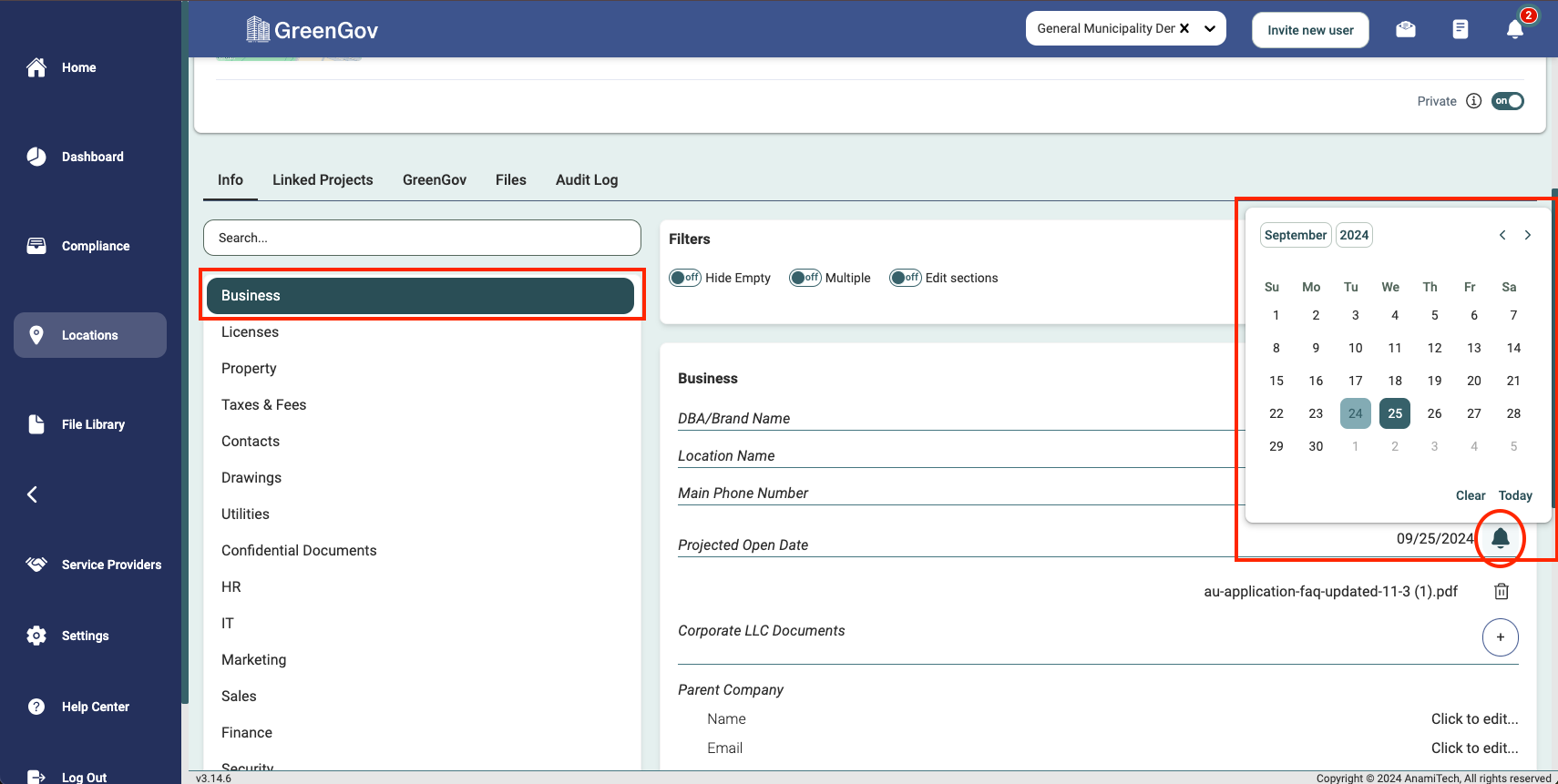Screen dimensions: 1558x784
Task: Open Dashboard from the sidebar
Action: (x=92, y=157)
